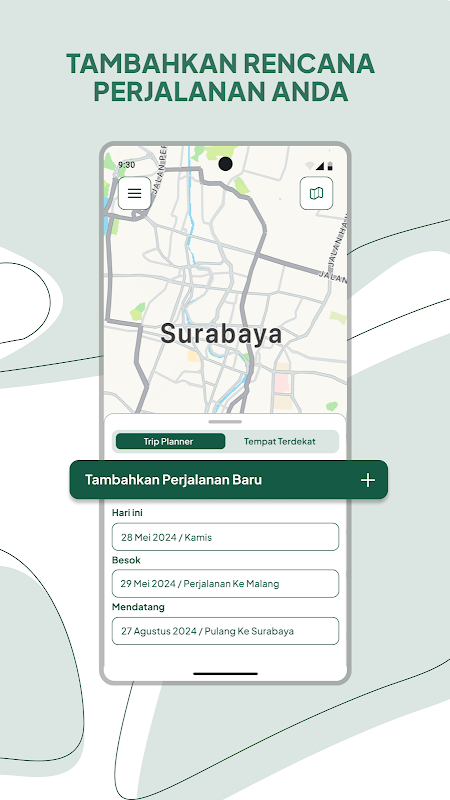Click the 'Hari ini' section label
Viewport: 450px width, 800px height.
click(x=127, y=513)
